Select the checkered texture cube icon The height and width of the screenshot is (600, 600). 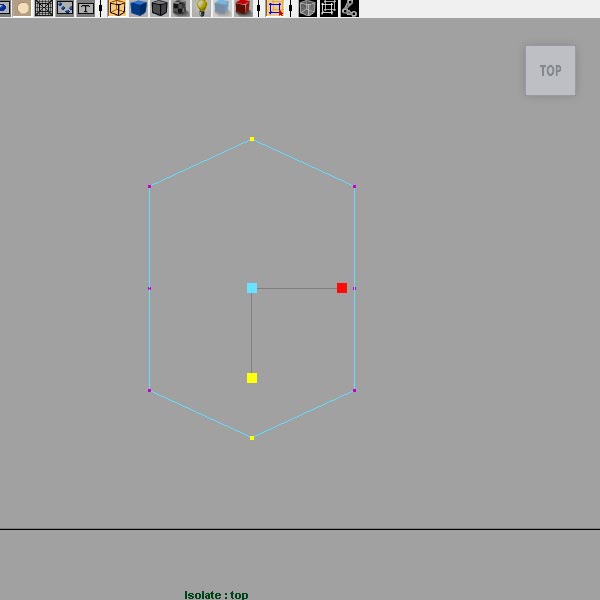click(x=180, y=8)
